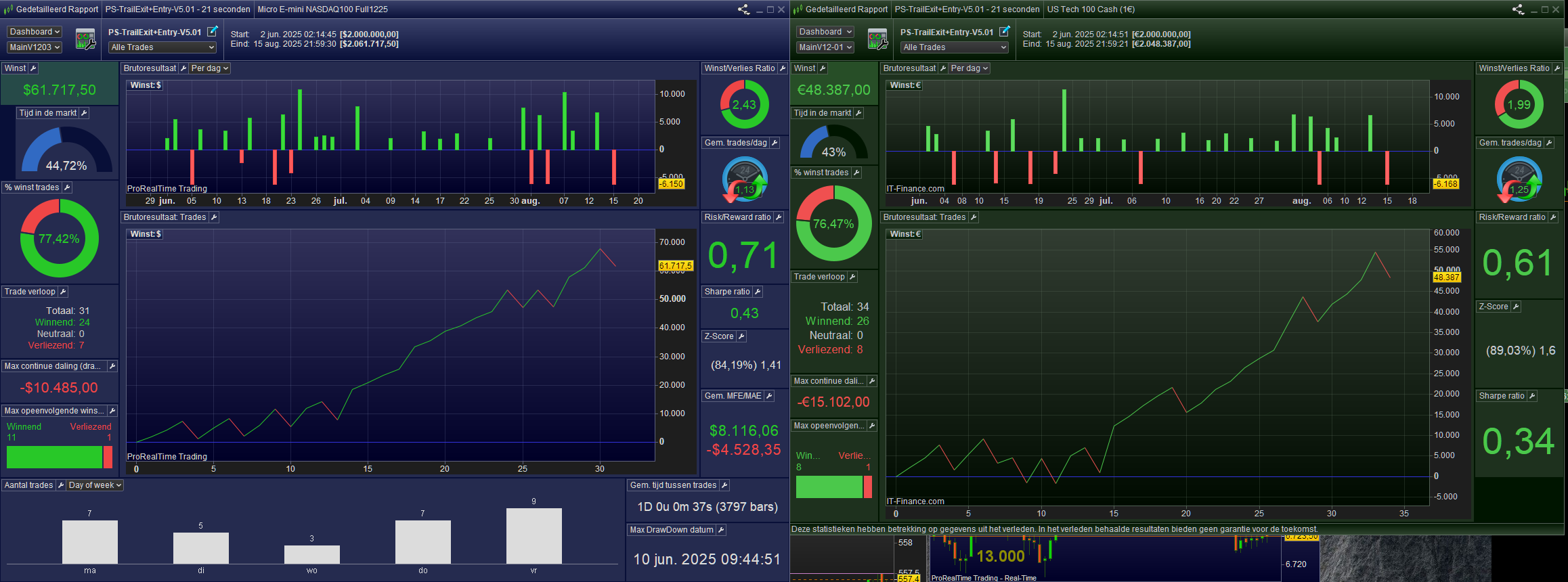
Task: Click wrench beside Tijd in de markt, US Tech window
Action: click(x=858, y=113)
